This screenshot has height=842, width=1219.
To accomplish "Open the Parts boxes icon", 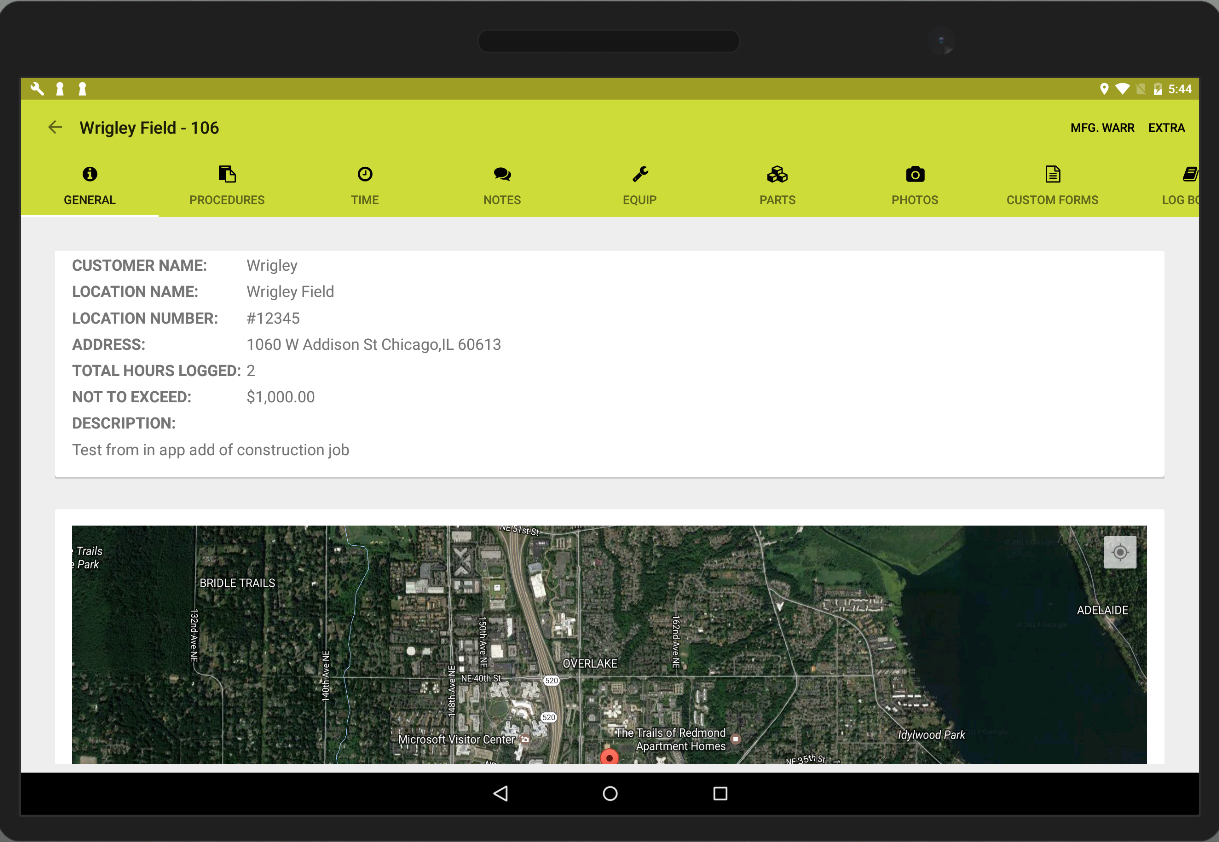I will (x=777, y=174).
